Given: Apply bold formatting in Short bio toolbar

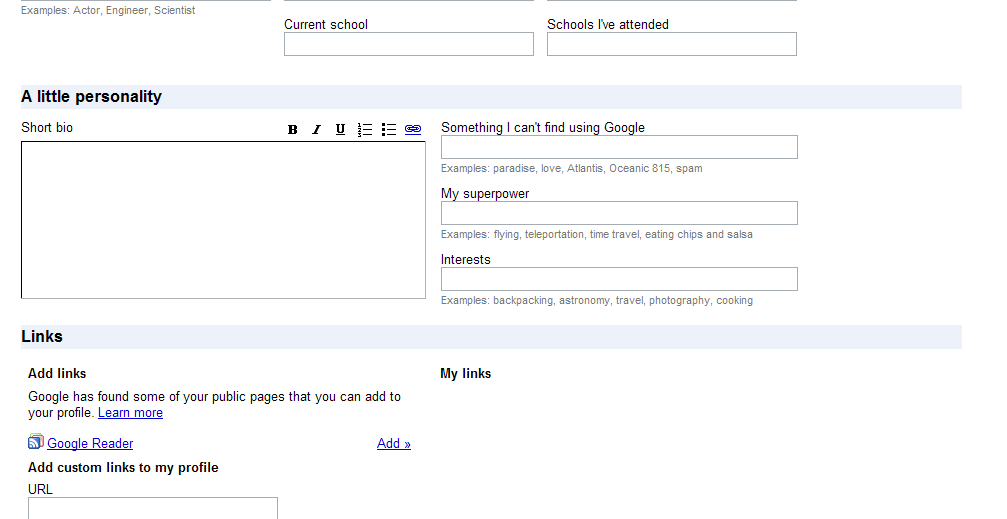Looking at the screenshot, I should pos(292,130).
